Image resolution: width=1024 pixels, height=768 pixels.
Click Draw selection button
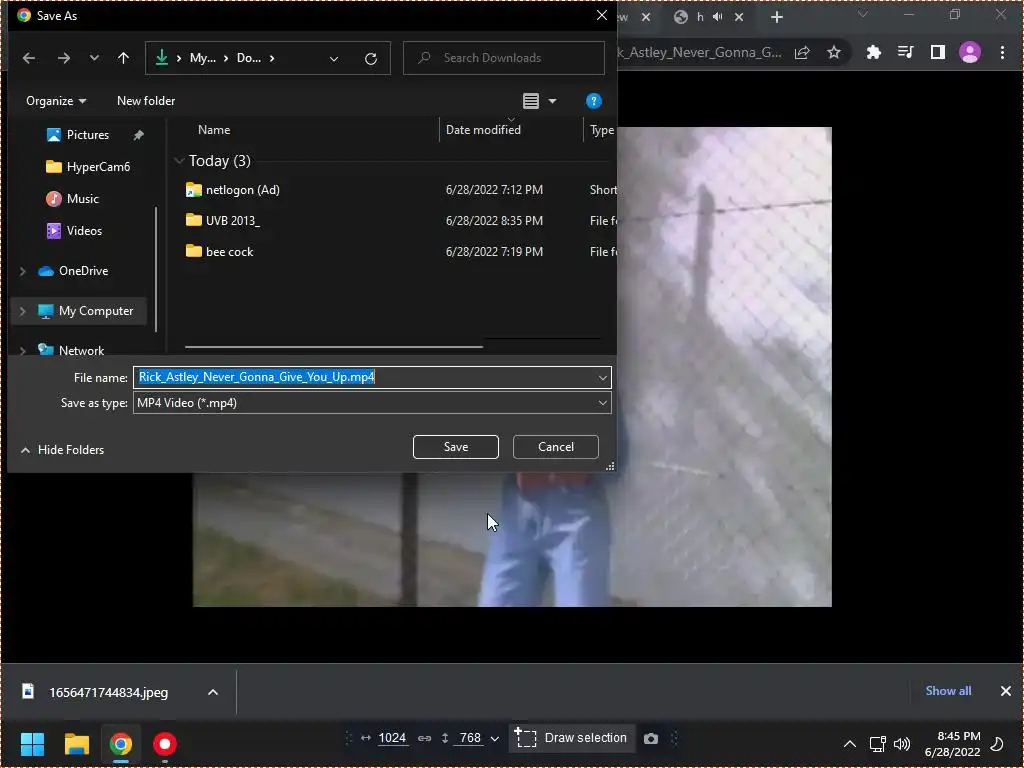coord(571,739)
